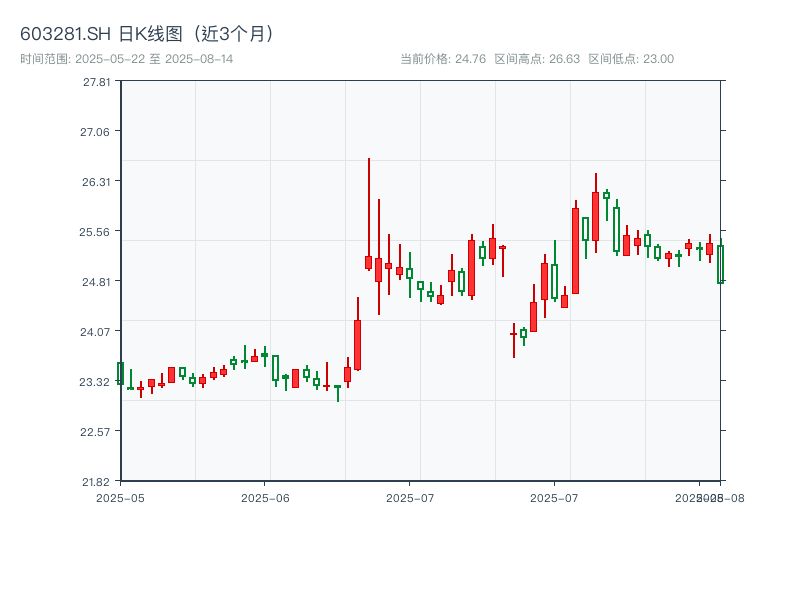The width and height of the screenshot is (800, 600).
Task: Click the y-axis label 24.81
Action: pos(96,282)
